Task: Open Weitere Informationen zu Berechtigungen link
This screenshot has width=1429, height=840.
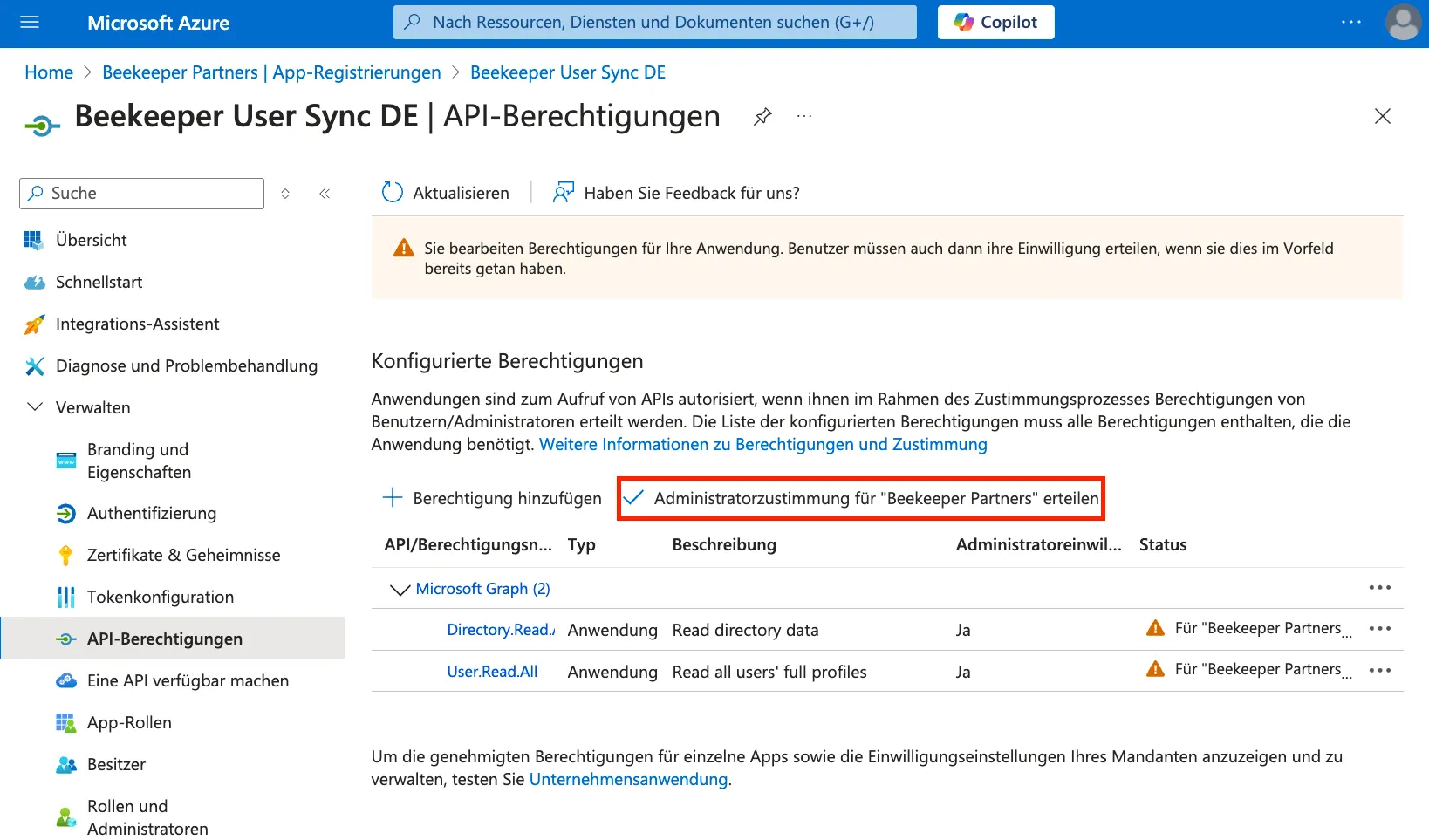Action: pyautogui.click(x=763, y=444)
